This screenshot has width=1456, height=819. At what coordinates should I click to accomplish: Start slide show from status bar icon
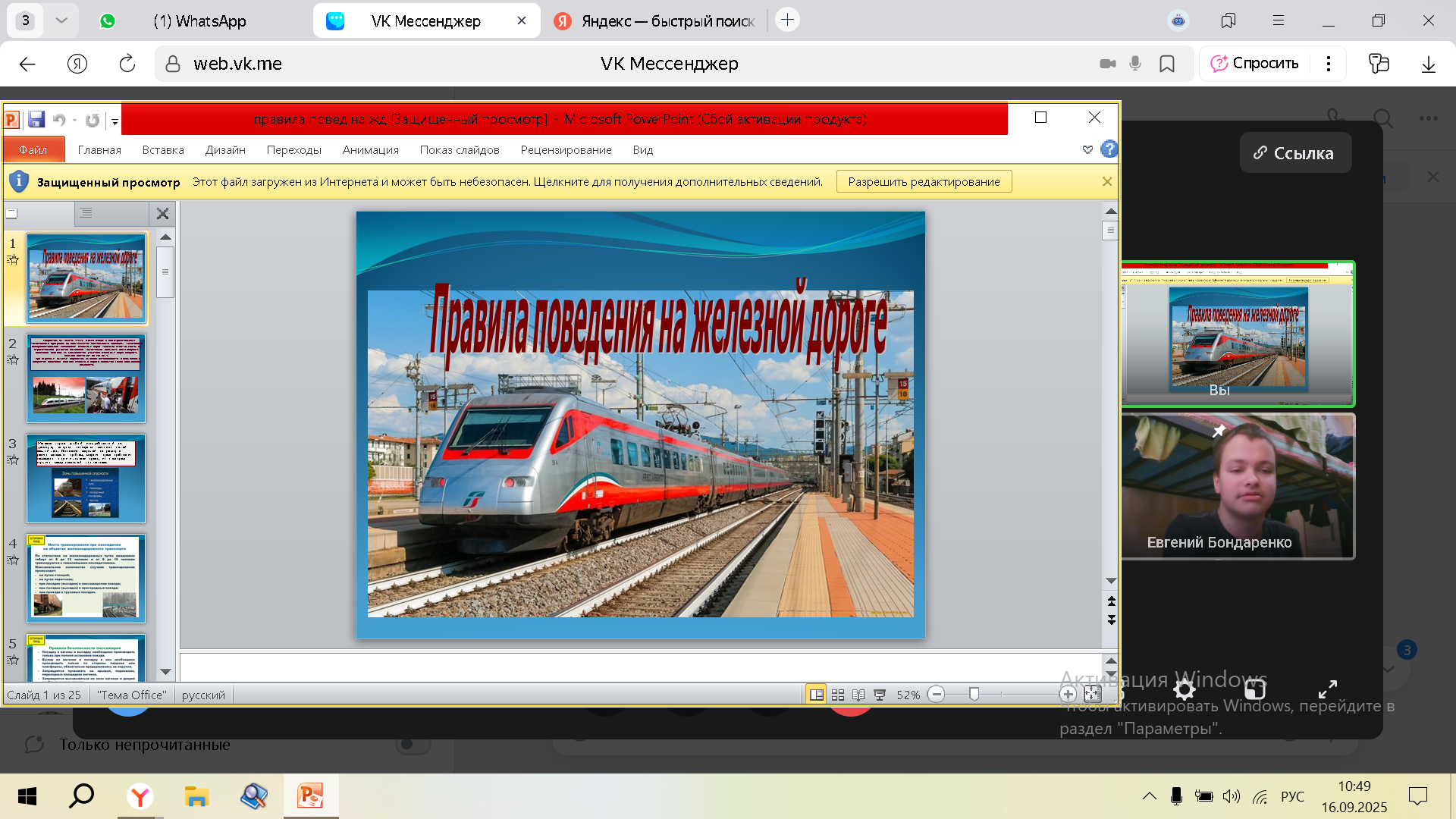pyautogui.click(x=880, y=695)
